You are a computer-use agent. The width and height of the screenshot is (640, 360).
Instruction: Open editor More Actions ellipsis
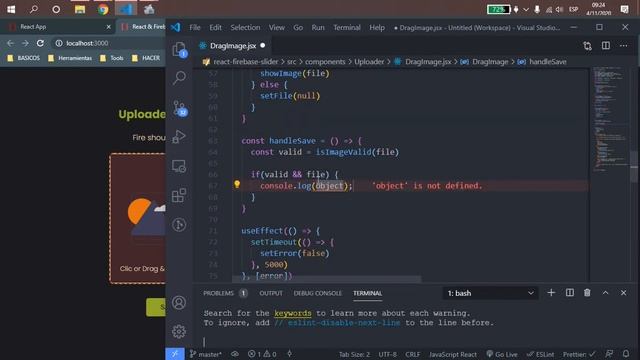[x=624, y=46]
